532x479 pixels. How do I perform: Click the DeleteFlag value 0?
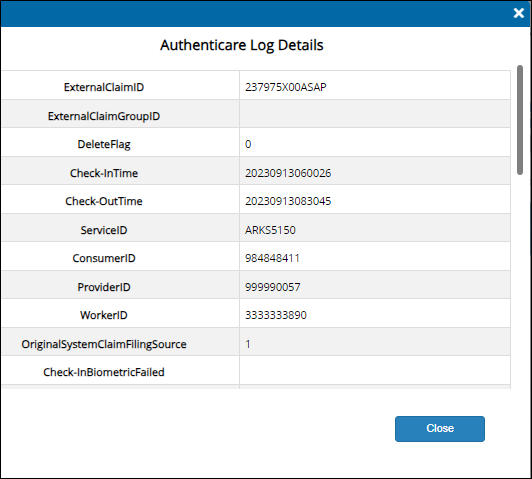click(248, 144)
